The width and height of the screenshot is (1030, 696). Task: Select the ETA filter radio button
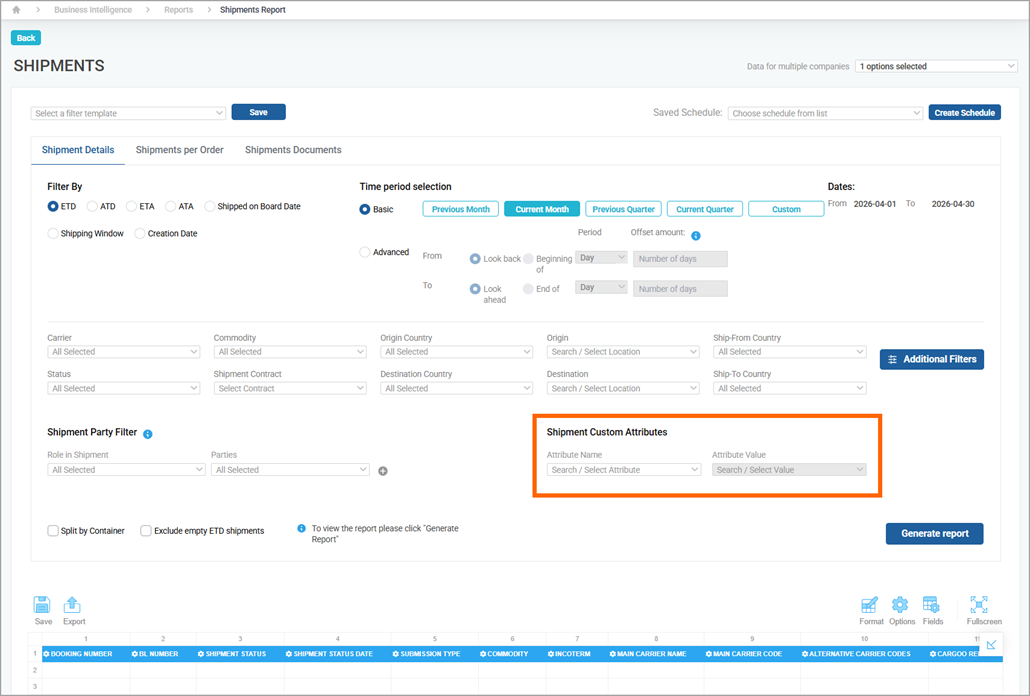[x=131, y=206]
